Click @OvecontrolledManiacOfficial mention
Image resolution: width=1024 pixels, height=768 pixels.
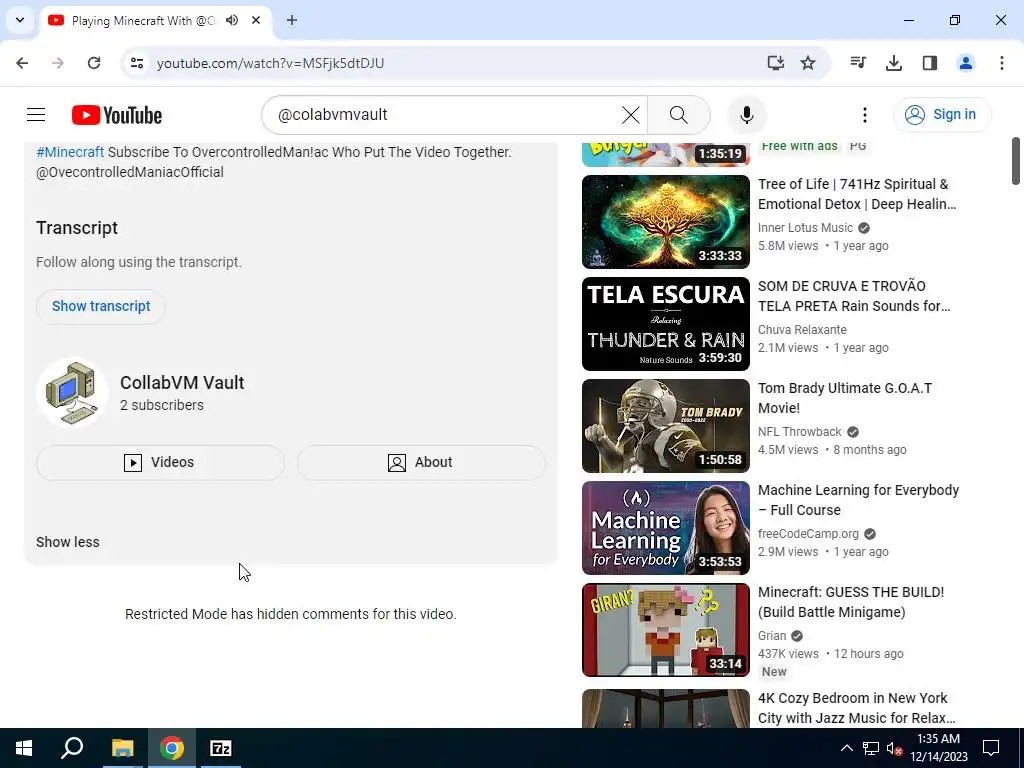pyautogui.click(x=130, y=172)
